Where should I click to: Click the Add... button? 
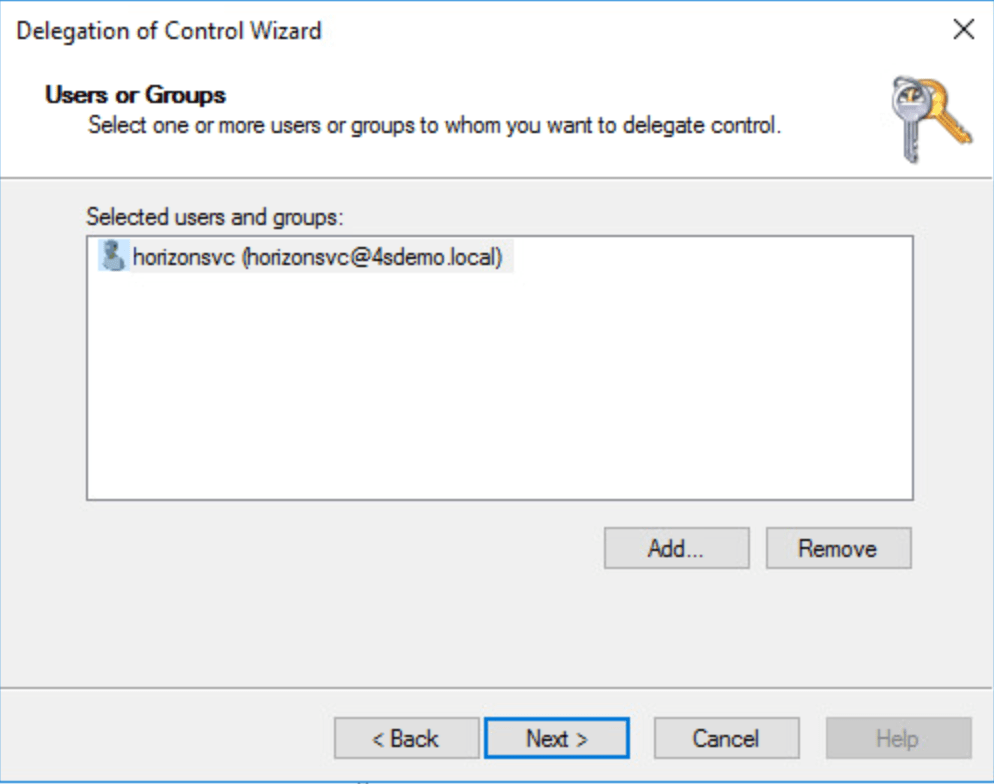click(x=676, y=548)
